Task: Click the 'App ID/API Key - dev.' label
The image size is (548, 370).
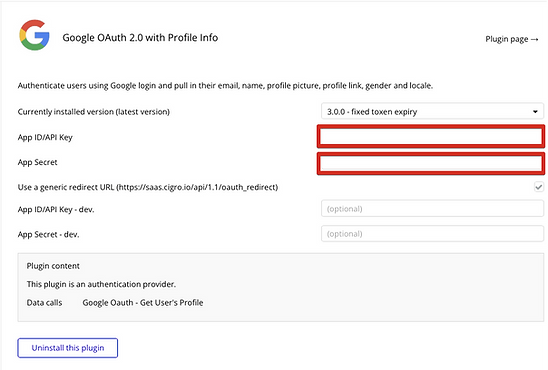Action: click(x=56, y=210)
